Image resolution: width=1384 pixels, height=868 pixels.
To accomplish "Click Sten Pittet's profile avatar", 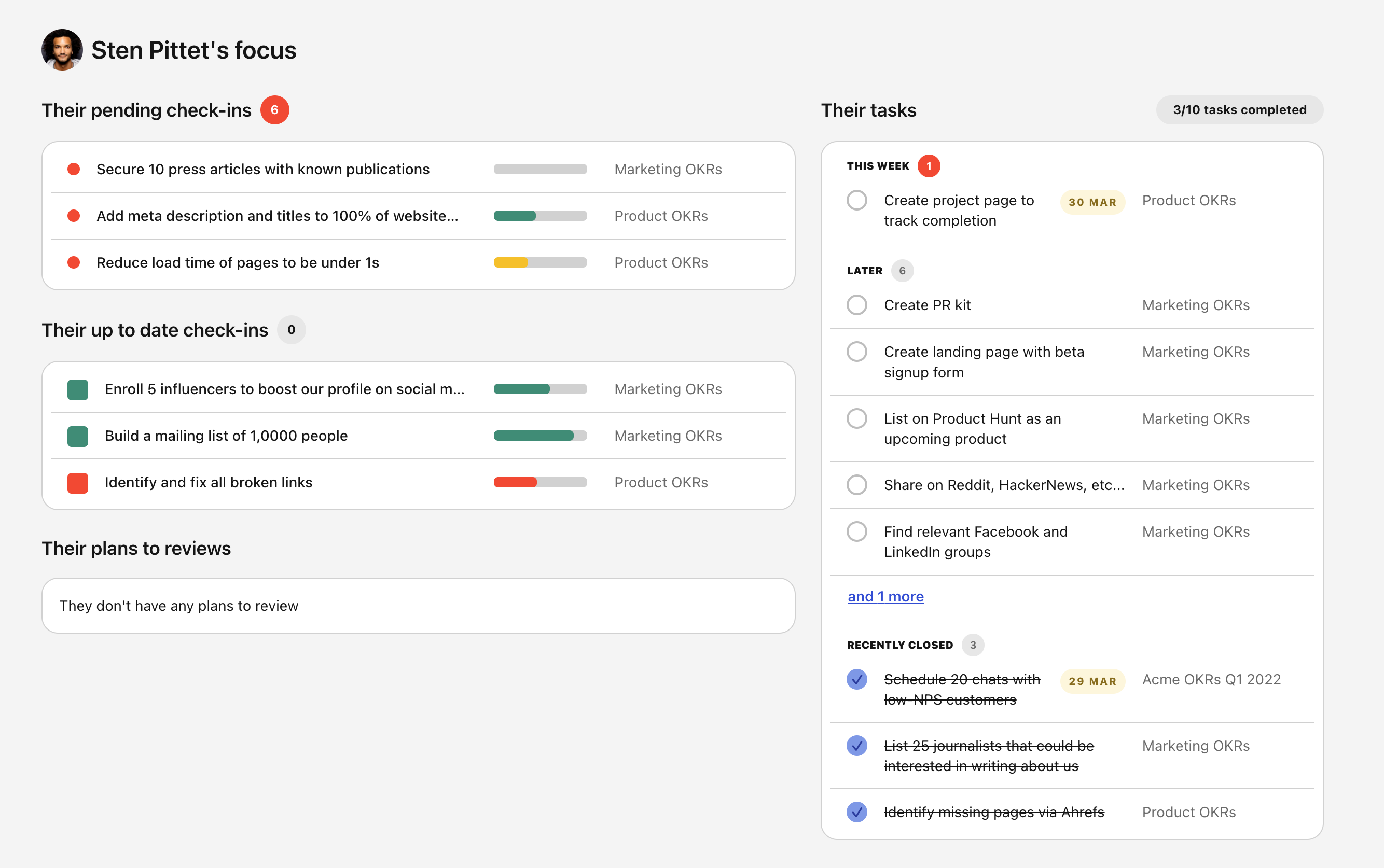I will [62, 50].
